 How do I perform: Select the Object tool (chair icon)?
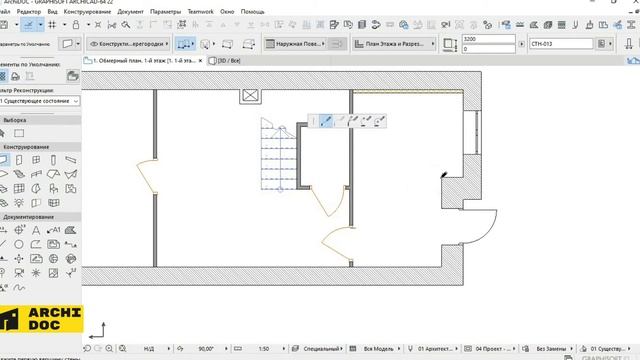(x=53, y=189)
